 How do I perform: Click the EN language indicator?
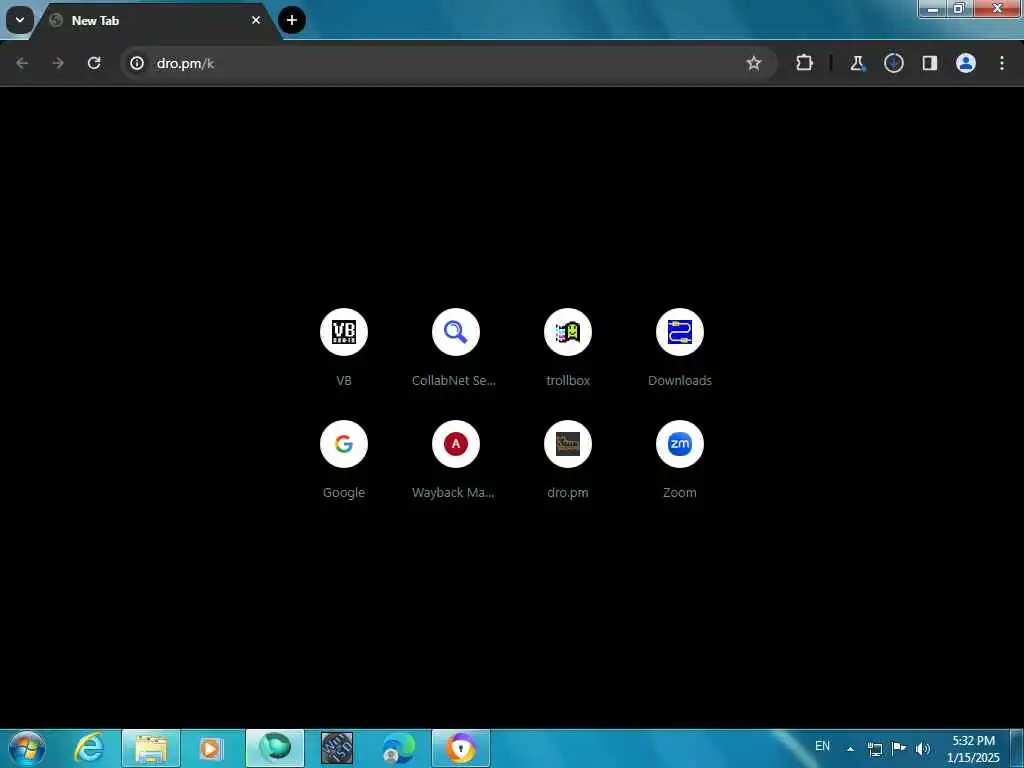(822, 746)
